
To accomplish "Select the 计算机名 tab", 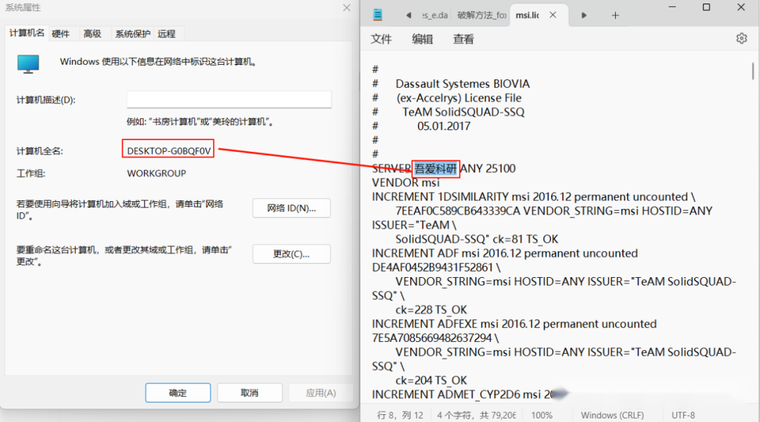I will (27, 33).
